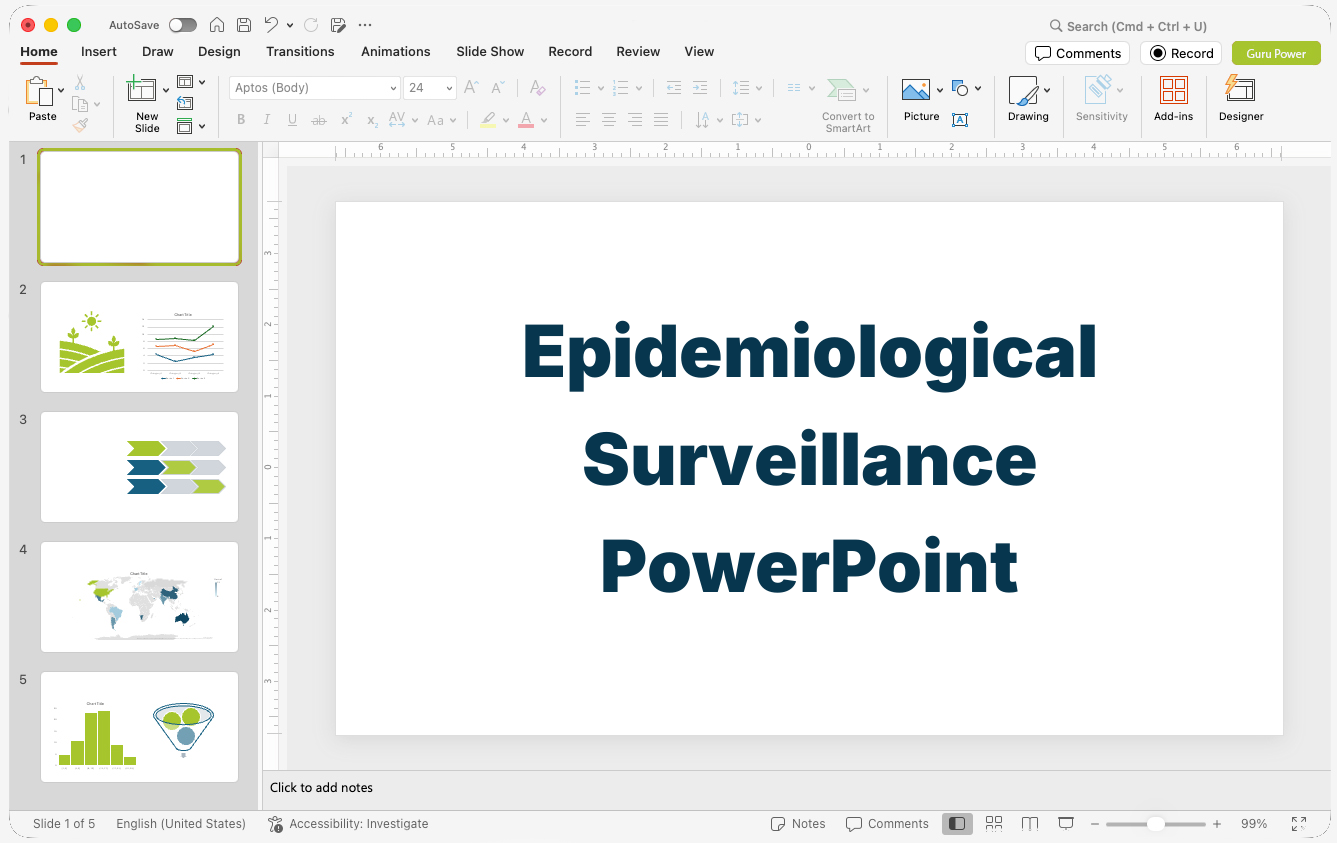Insert a Text Box icon
Screen dimensions: 1337x843
pyautogui.click(x=960, y=120)
